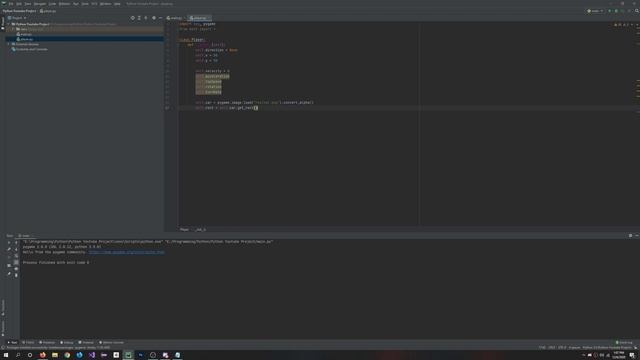Switch to the main.py editor tab
Screen dimensions: 640x360
[x=175, y=18]
